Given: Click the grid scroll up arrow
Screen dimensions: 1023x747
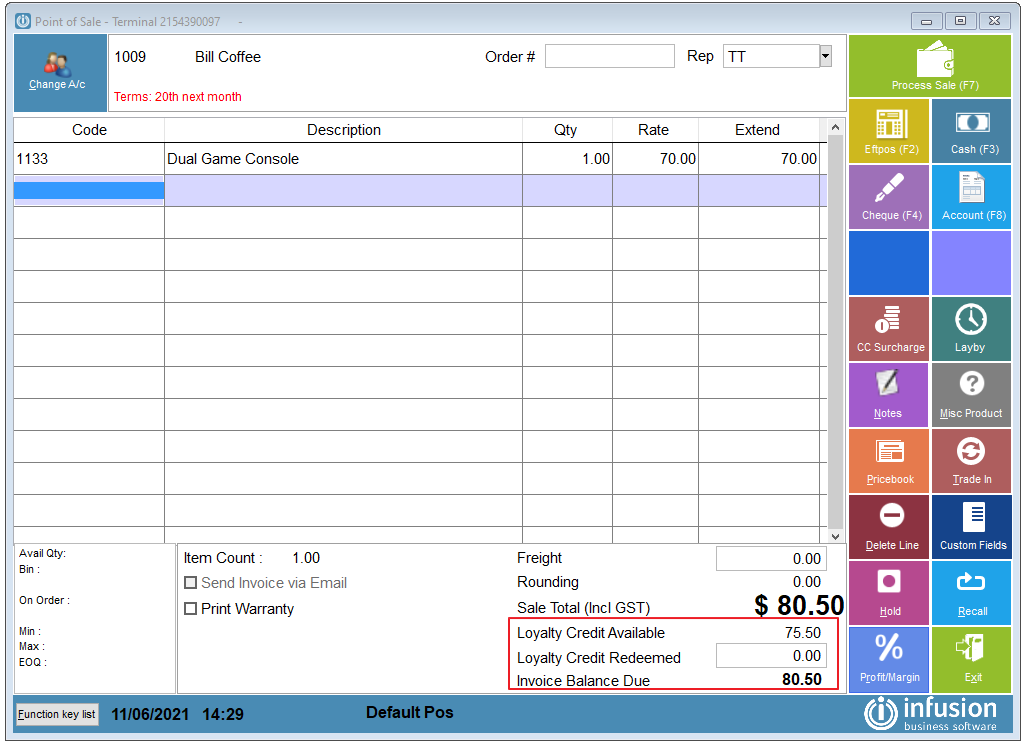Looking at the screenshot, I should pyautogui.click(x=835, y=127).
